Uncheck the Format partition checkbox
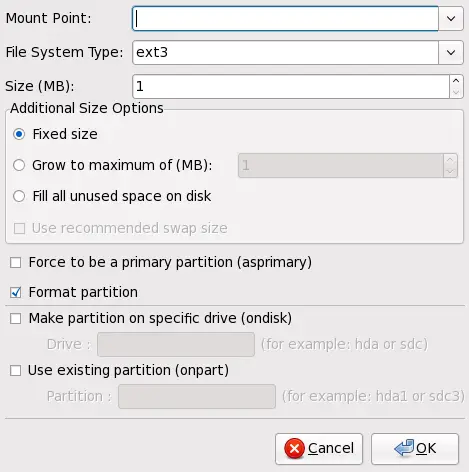This screenshot has width=469, height=472. 16,293
